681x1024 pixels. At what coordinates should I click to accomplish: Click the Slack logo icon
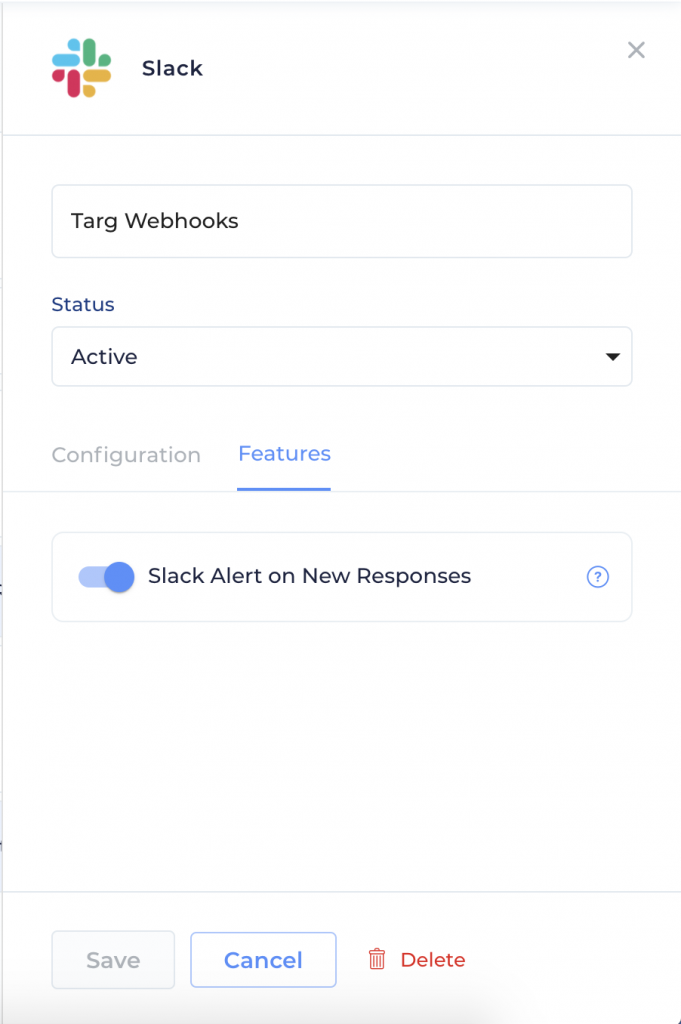point(82,68)
